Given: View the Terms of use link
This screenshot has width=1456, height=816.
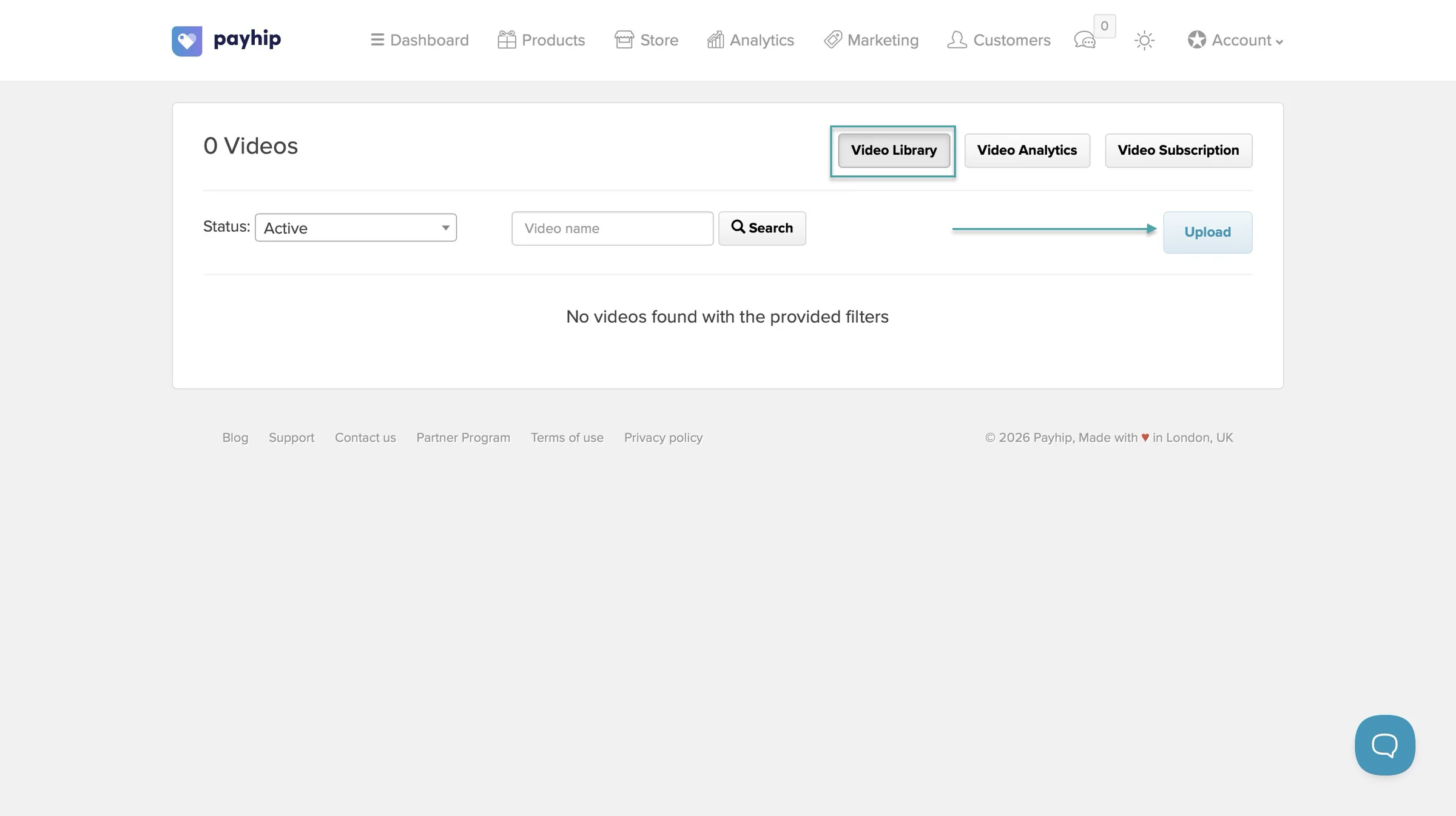Looking at the screenshot, I should (x=567, y=437).
